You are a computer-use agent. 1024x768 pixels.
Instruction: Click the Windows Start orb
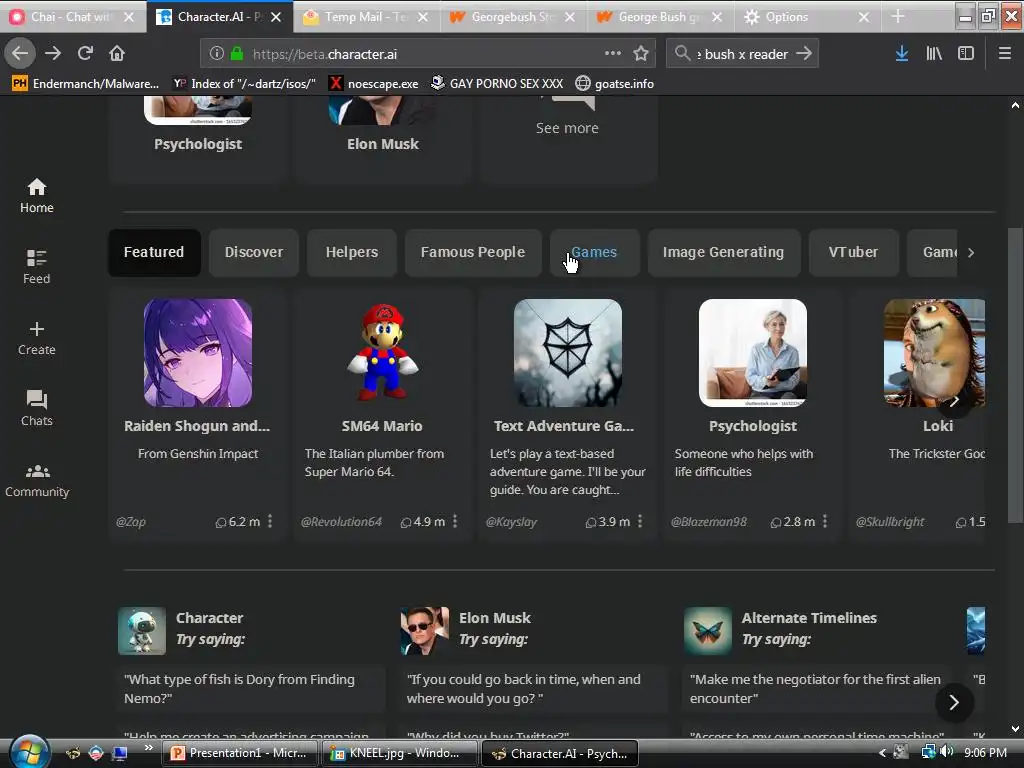coord(29,752)
